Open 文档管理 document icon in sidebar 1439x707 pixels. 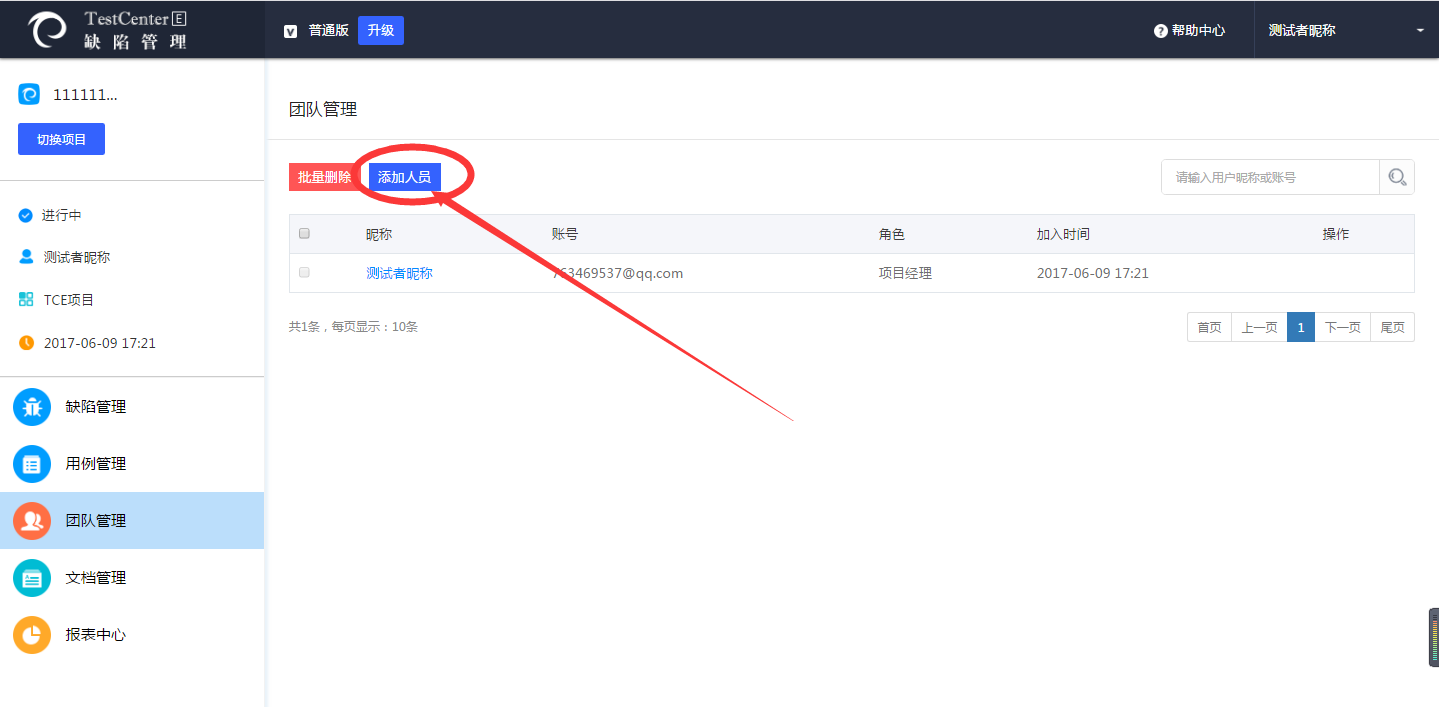pos(32,578)
